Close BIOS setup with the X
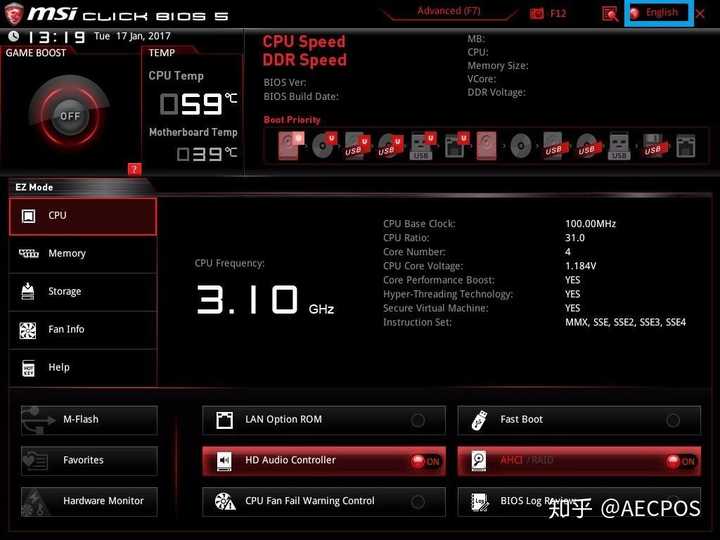 (x=700, y=14)
